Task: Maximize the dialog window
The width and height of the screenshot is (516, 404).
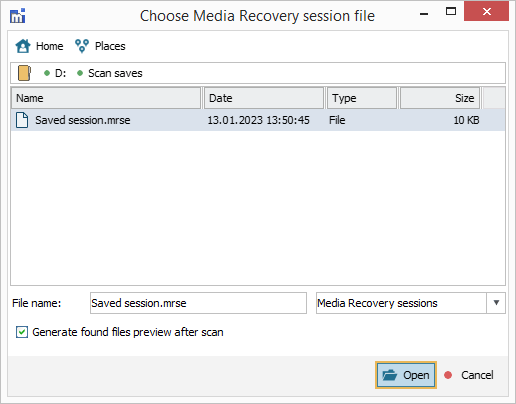Action: point(451,12)
